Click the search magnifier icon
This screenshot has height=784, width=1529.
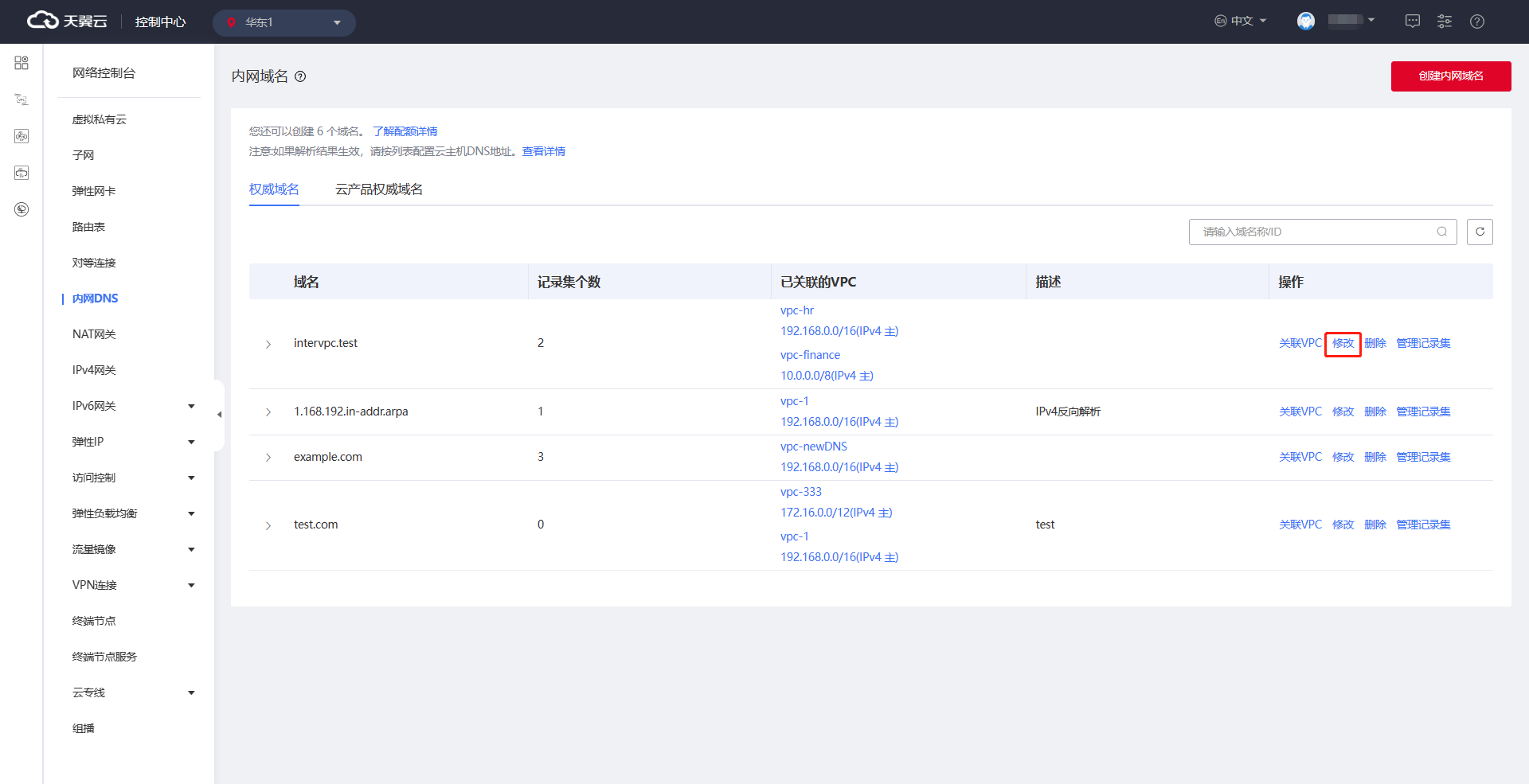point(1441,232)
